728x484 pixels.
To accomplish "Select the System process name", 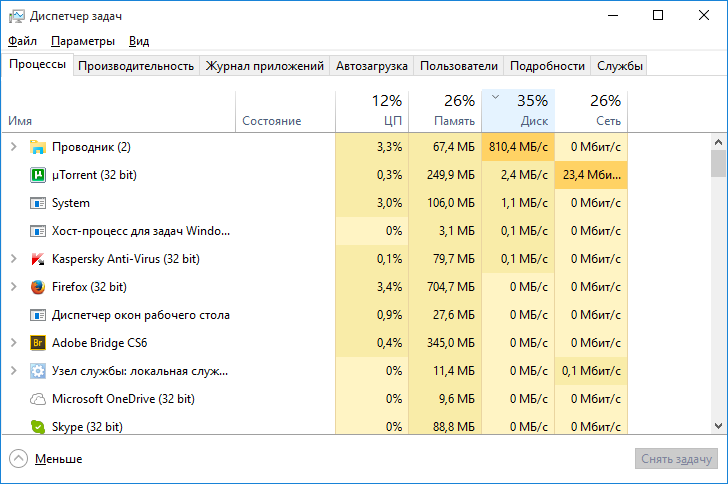I will pyautogui.click(x=71, y=203).
